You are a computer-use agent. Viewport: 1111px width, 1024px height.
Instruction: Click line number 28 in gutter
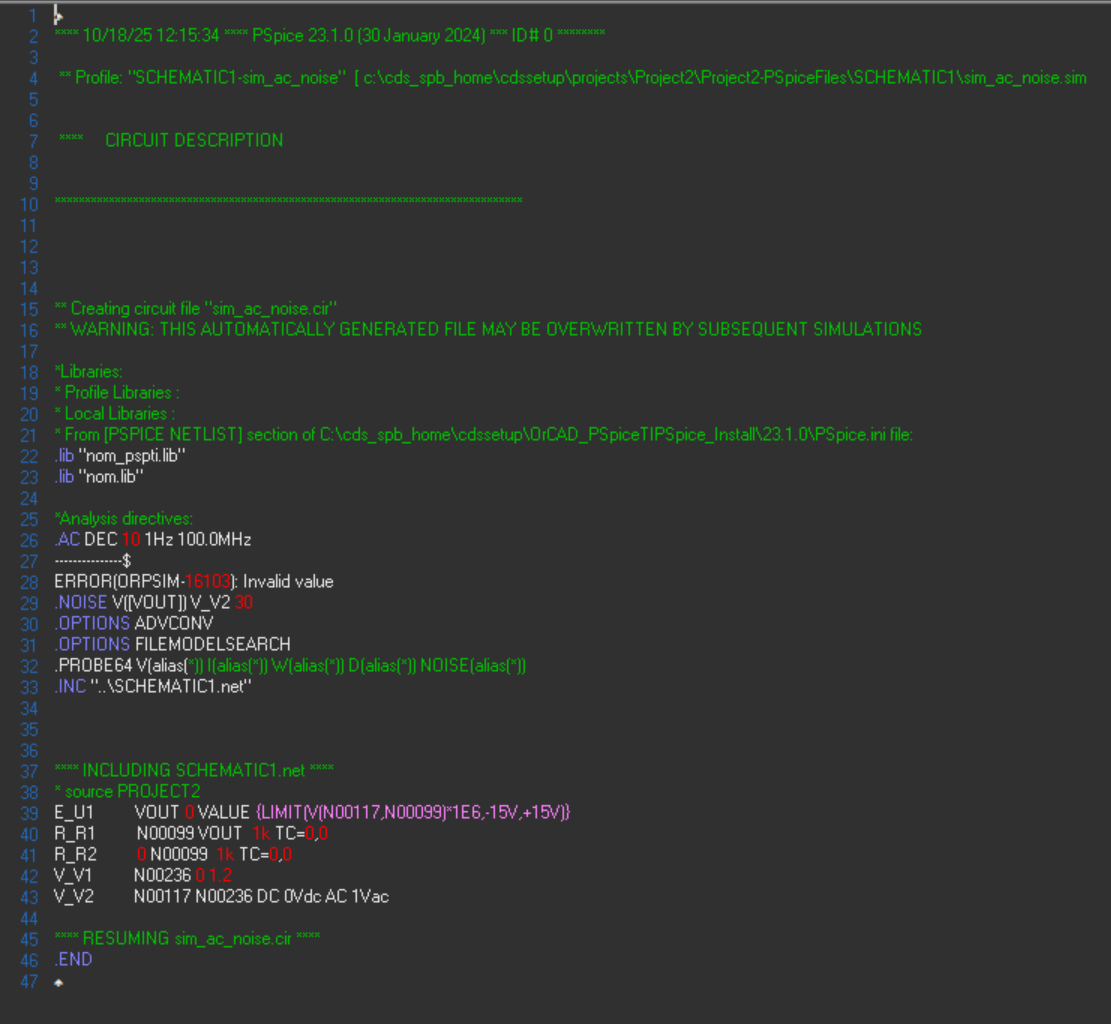click(29, 583)
